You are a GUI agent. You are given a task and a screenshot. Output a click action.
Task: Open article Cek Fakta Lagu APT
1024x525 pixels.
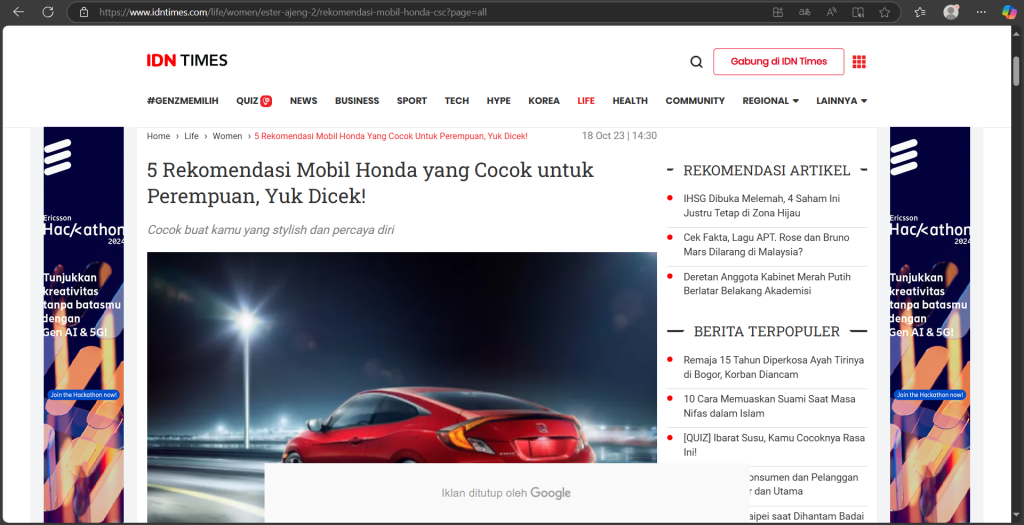point(766,244)
